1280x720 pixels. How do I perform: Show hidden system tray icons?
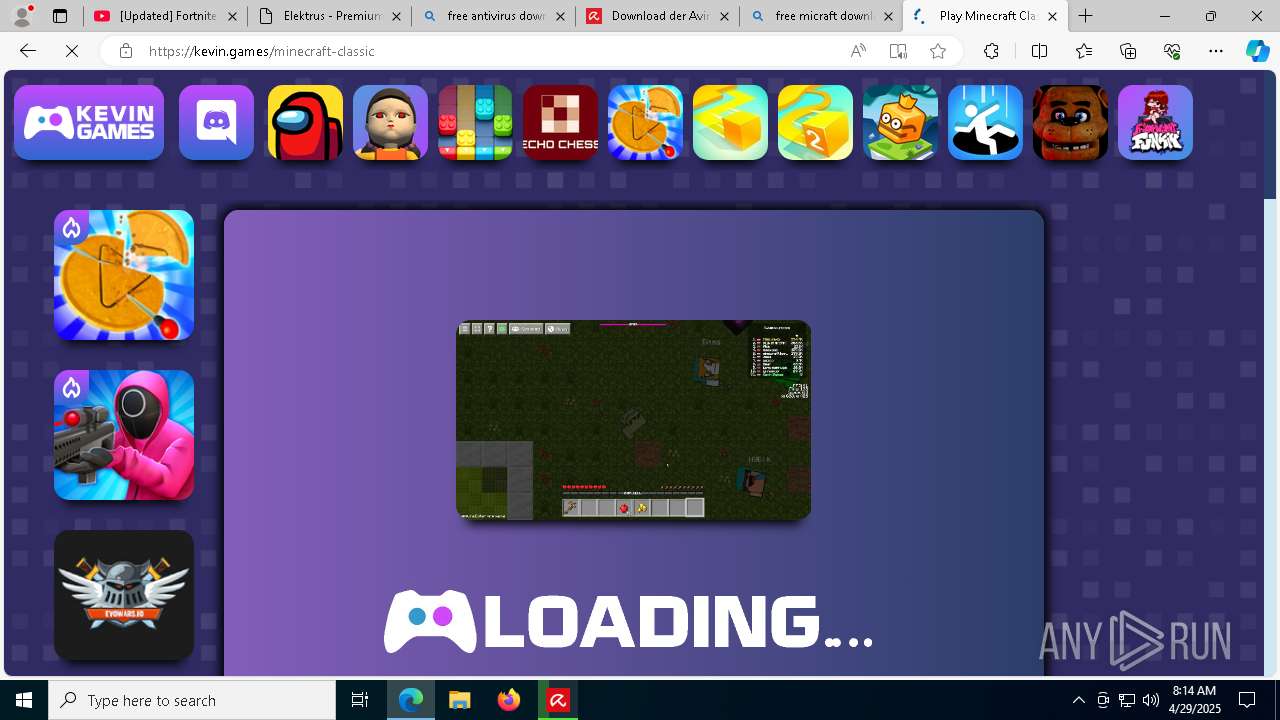[x=1078, y=700]
